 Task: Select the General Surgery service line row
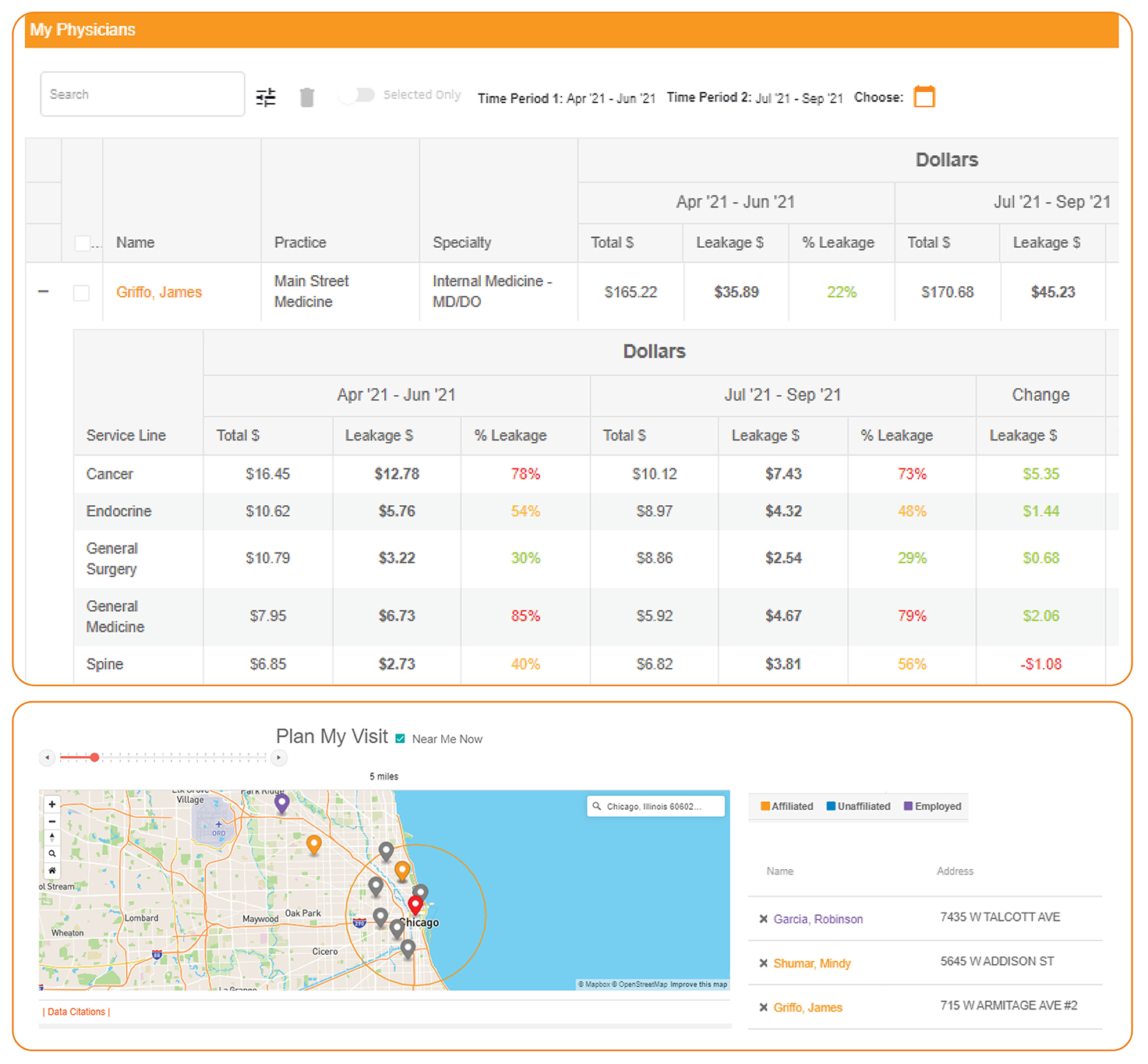click(x=596, y=559)
